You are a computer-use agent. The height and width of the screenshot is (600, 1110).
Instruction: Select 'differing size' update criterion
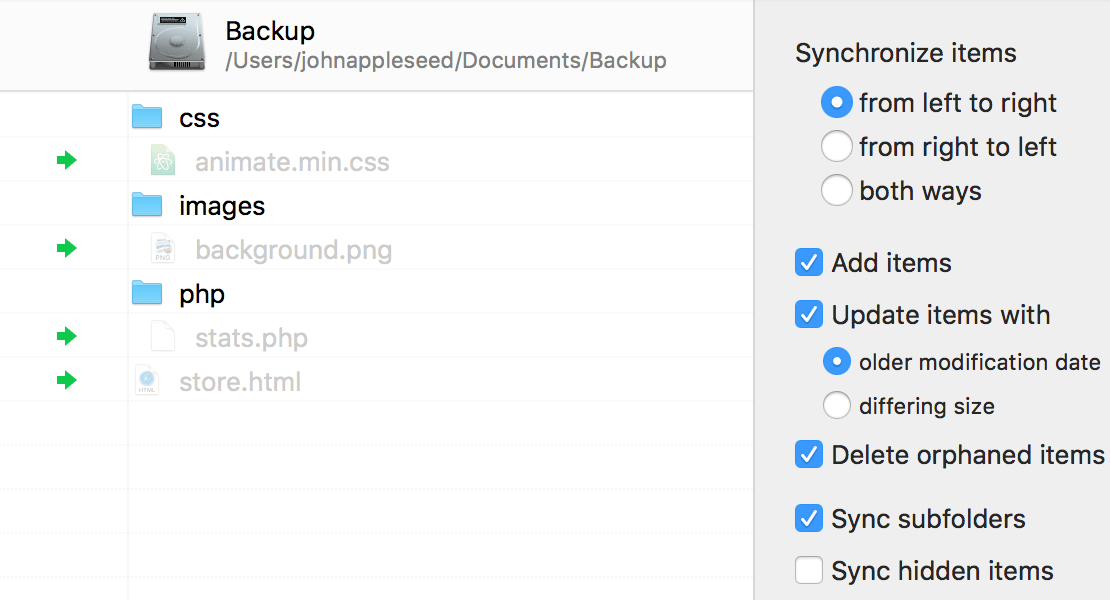point(837,405)
